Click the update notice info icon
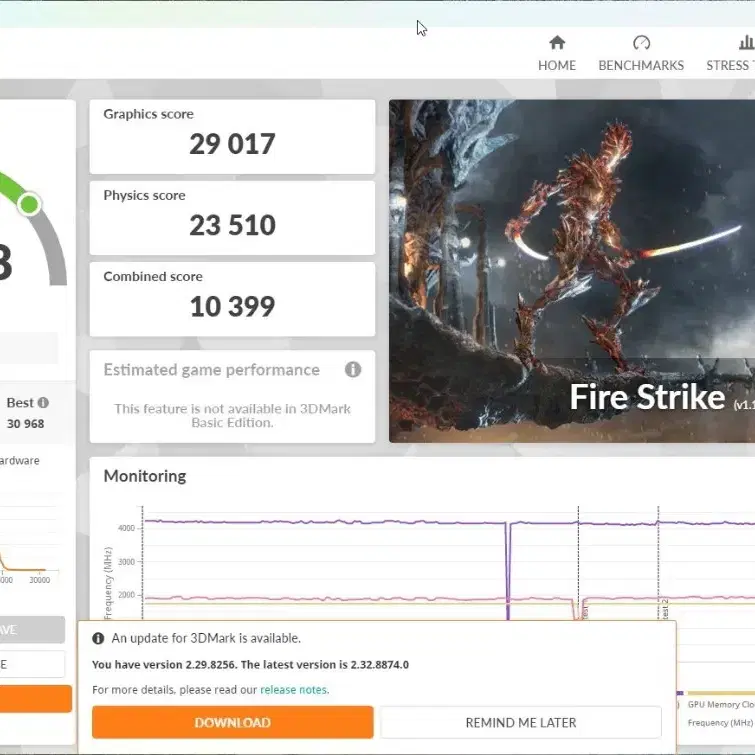 tap(98, 638)
